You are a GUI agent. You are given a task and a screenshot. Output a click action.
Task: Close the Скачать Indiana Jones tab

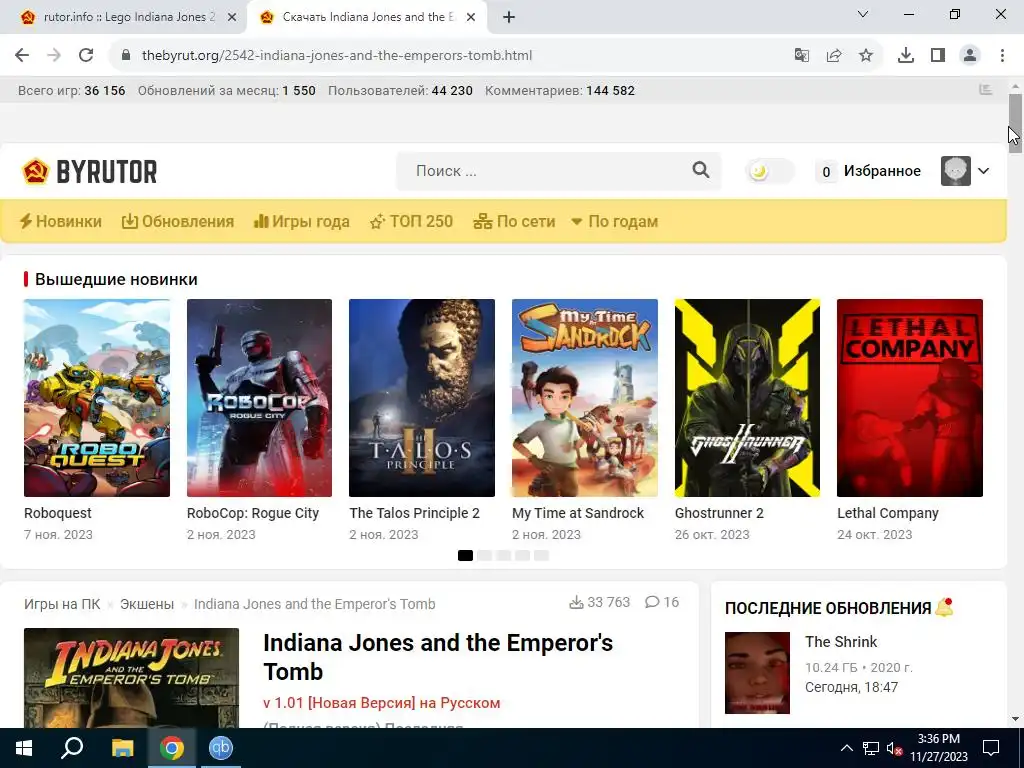pyautogui.click(x=471, y=18)
